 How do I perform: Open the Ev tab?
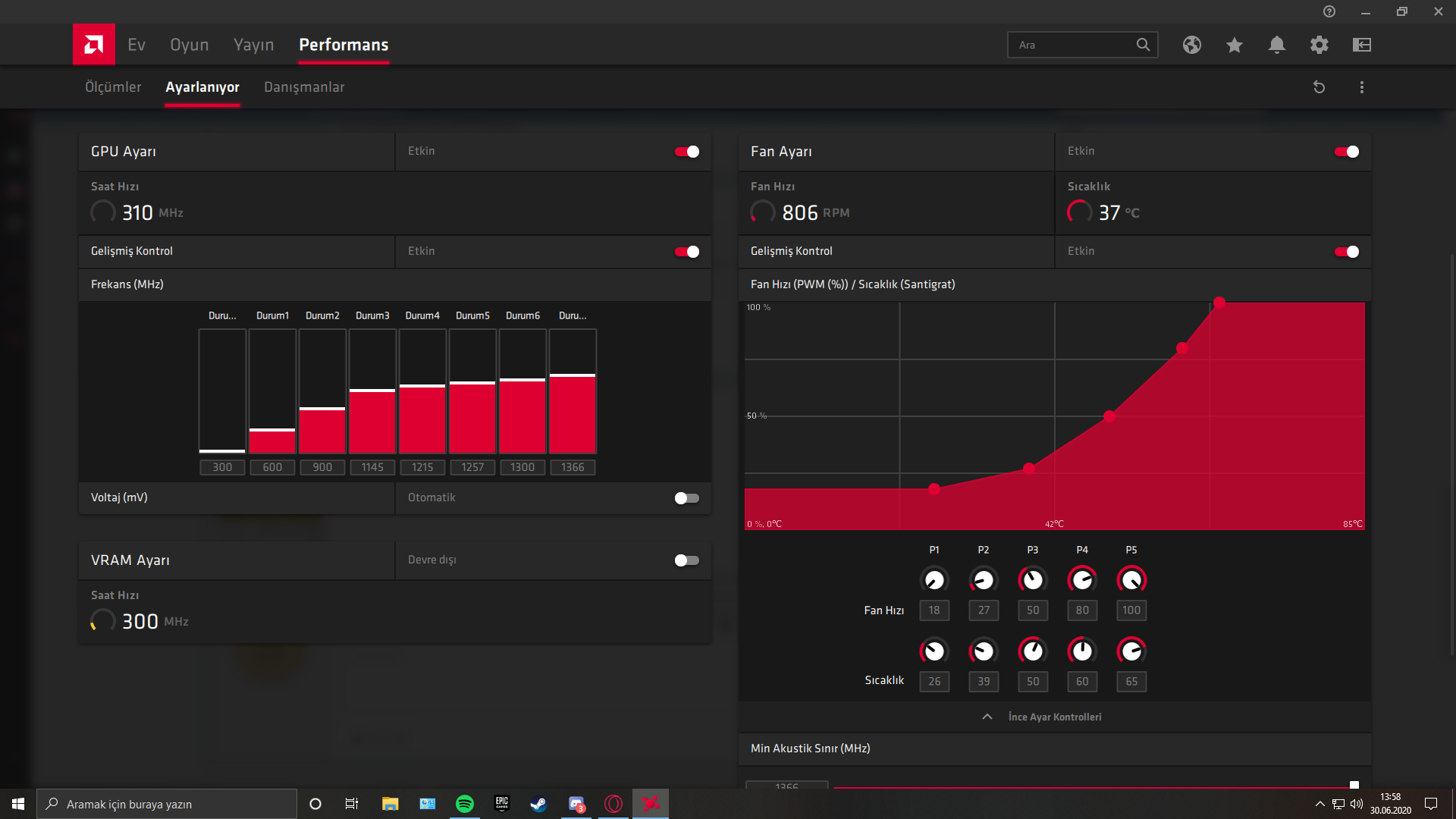pos(136,45)
